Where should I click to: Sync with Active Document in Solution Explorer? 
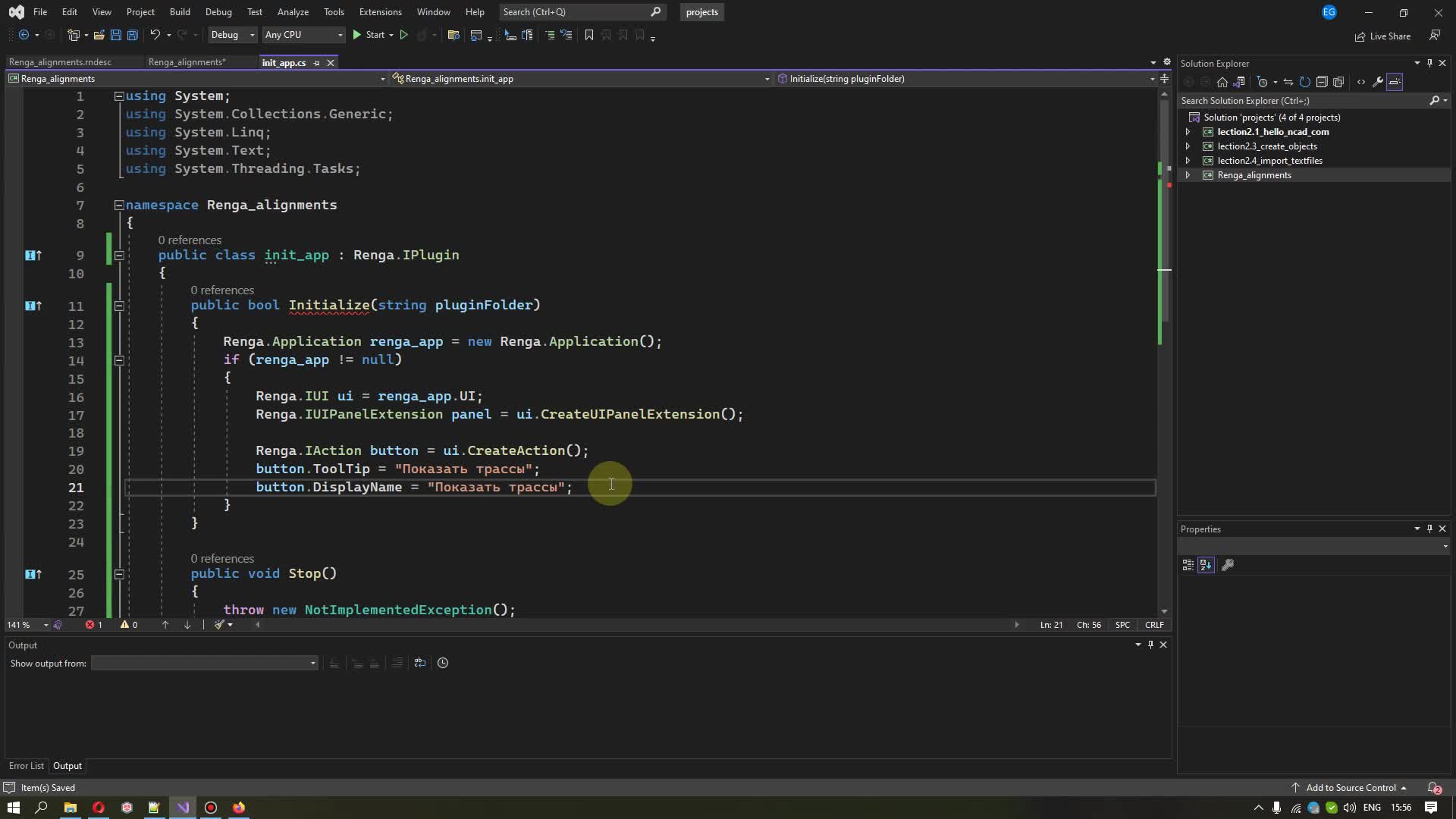tap(1288, 82)
